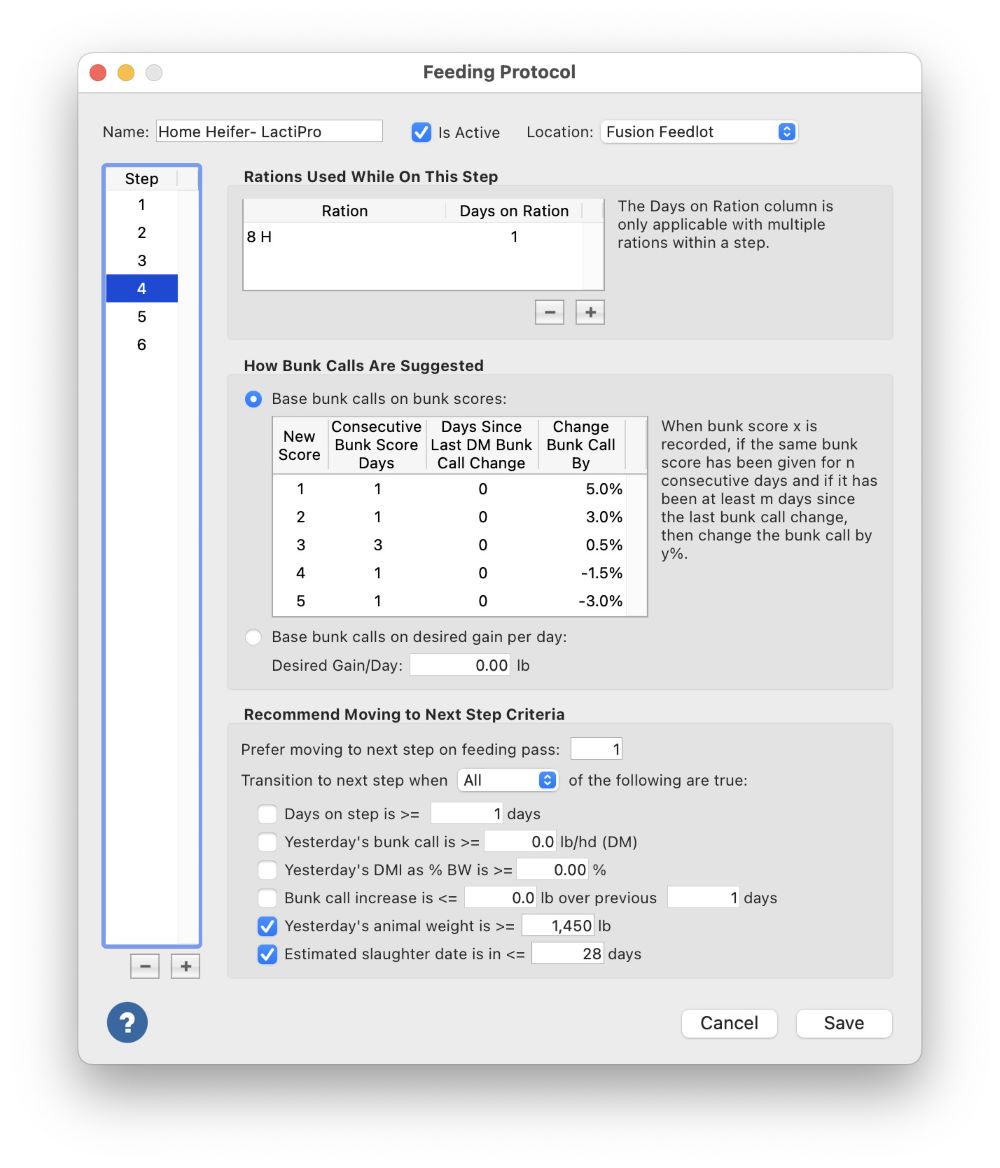The image size is (1000, 1168).
Task: Select Base bunk calls on bunk scores
Action: [x=253, y=399]
